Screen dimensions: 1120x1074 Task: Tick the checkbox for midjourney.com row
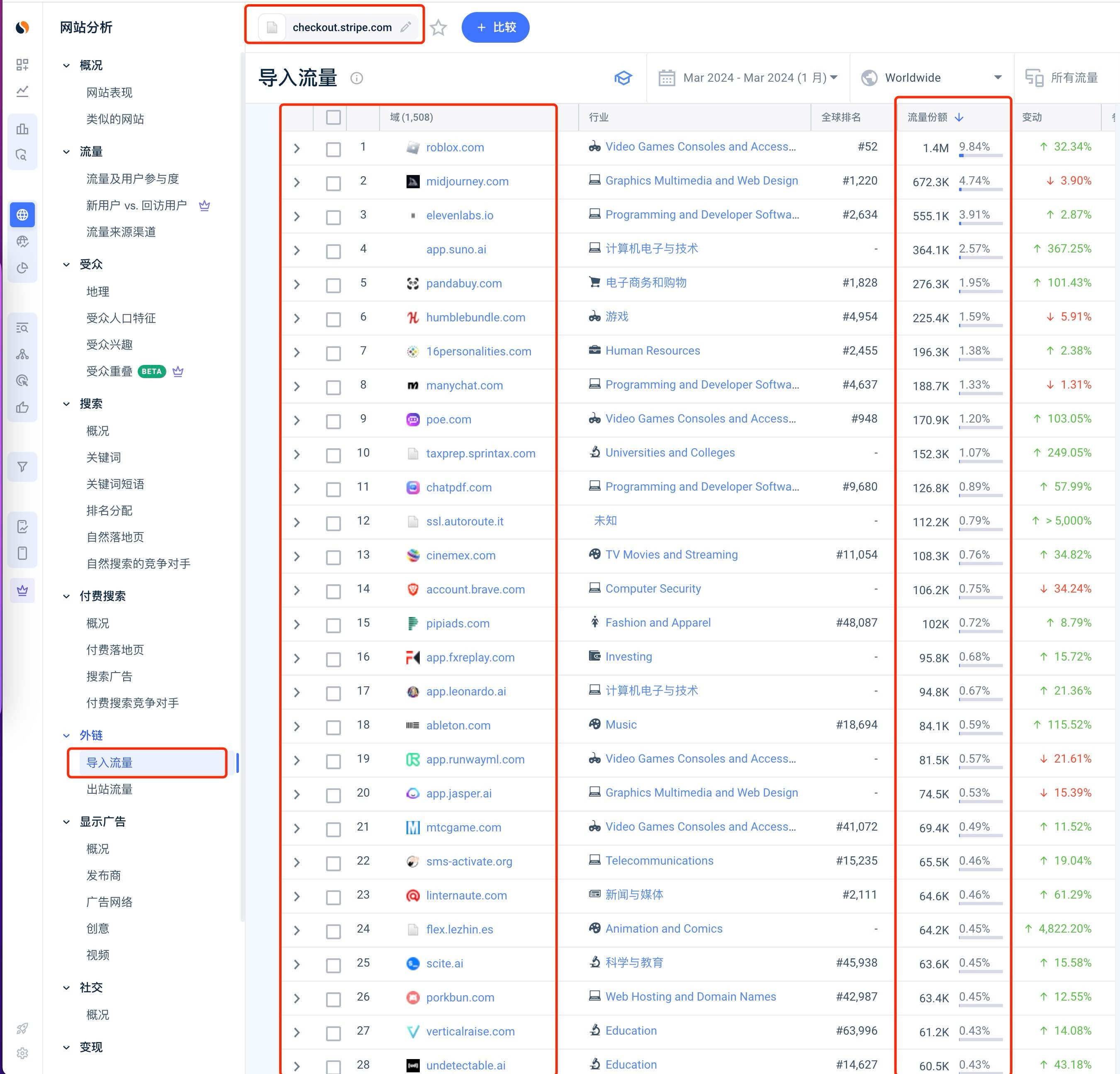[x=333, y=183]
